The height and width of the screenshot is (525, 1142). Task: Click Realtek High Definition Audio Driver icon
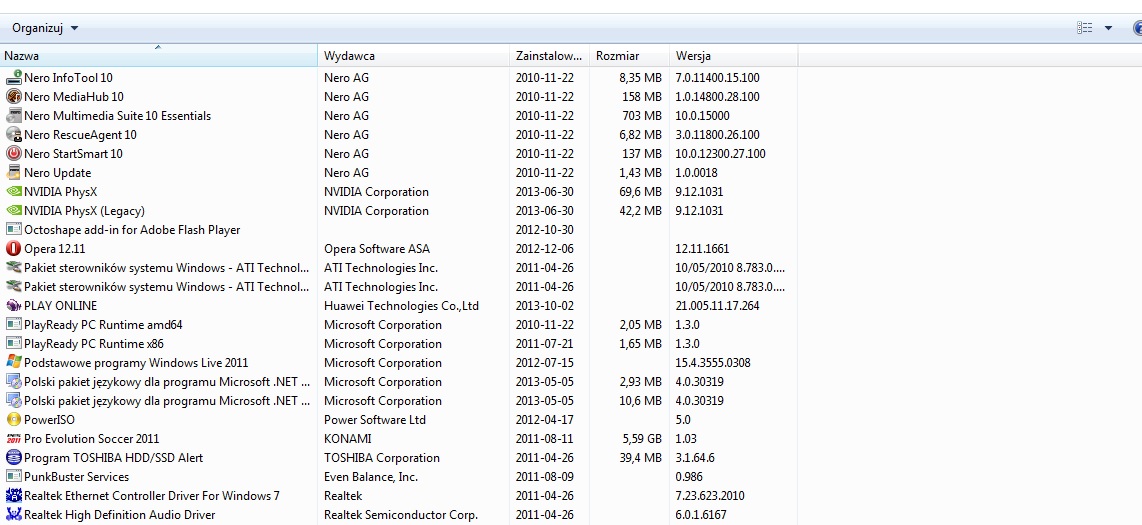pyautogui.click(x=13, y=515)
